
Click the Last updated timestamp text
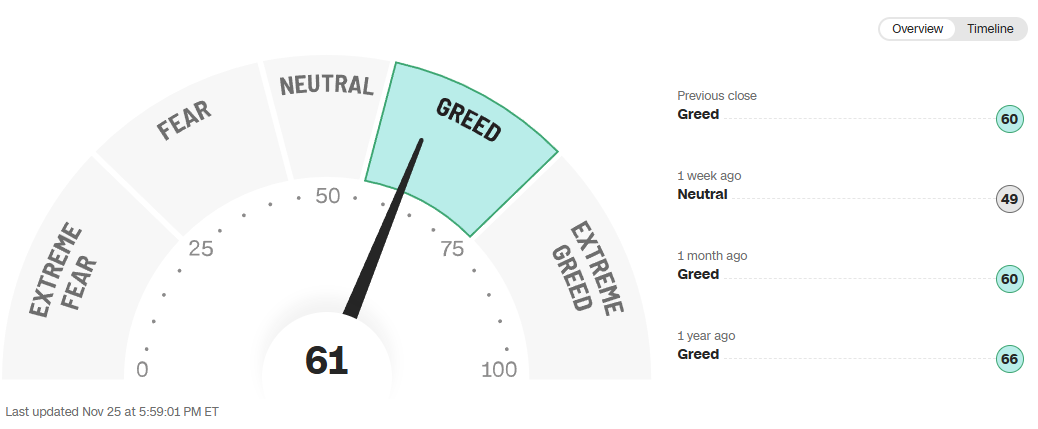[x=112, y=411]
